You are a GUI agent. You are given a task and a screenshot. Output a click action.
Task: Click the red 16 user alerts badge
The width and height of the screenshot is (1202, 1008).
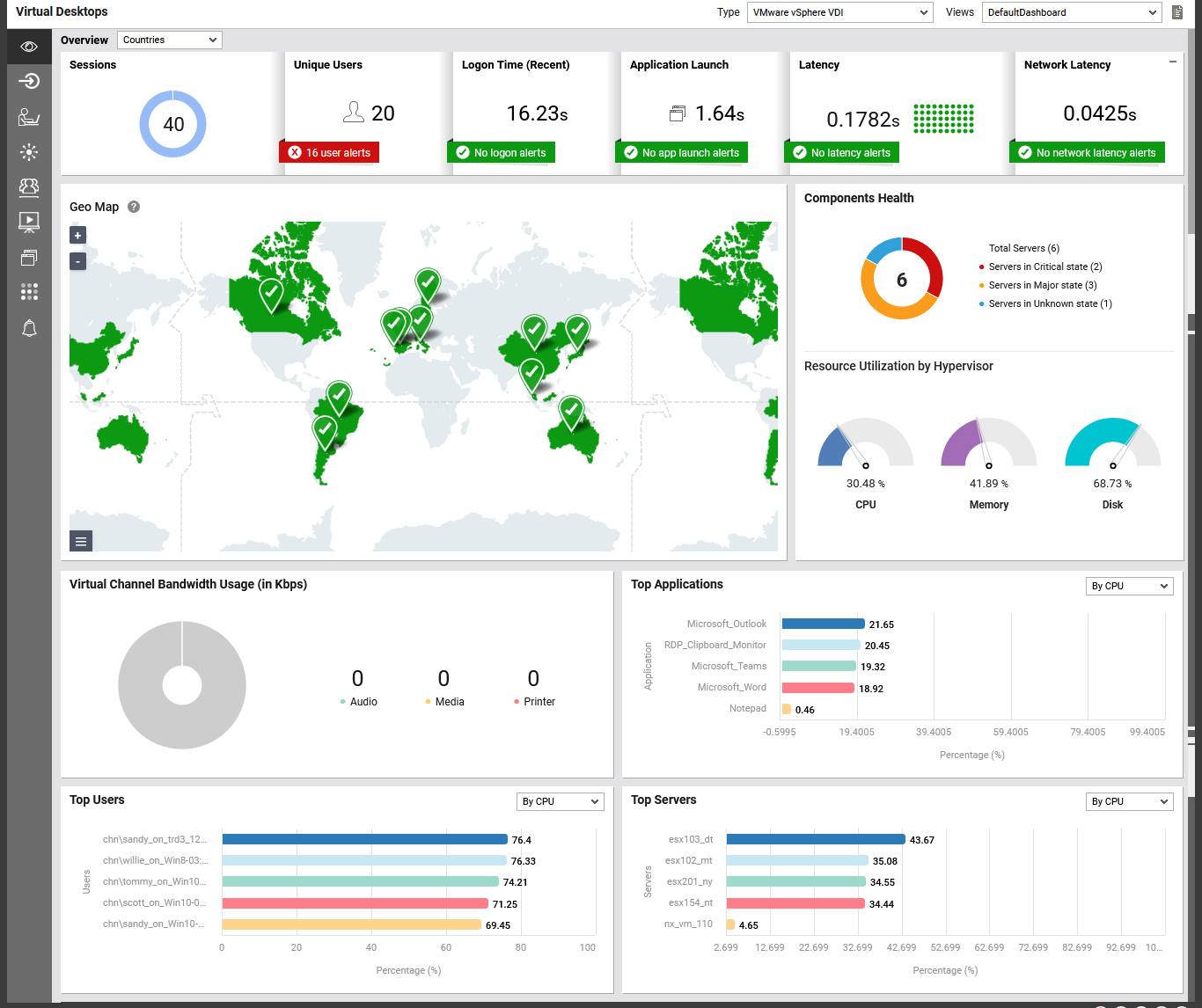pyautogui.click(x=329, y=153)
